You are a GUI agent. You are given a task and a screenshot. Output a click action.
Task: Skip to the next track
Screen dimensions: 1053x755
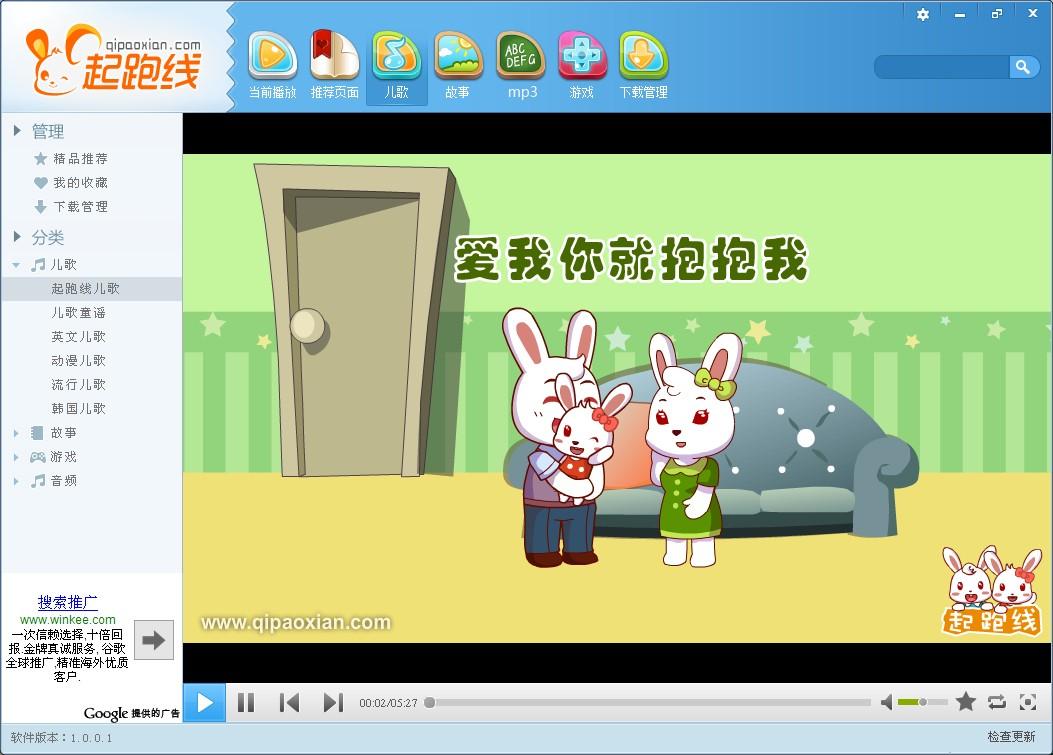point(333,703)
